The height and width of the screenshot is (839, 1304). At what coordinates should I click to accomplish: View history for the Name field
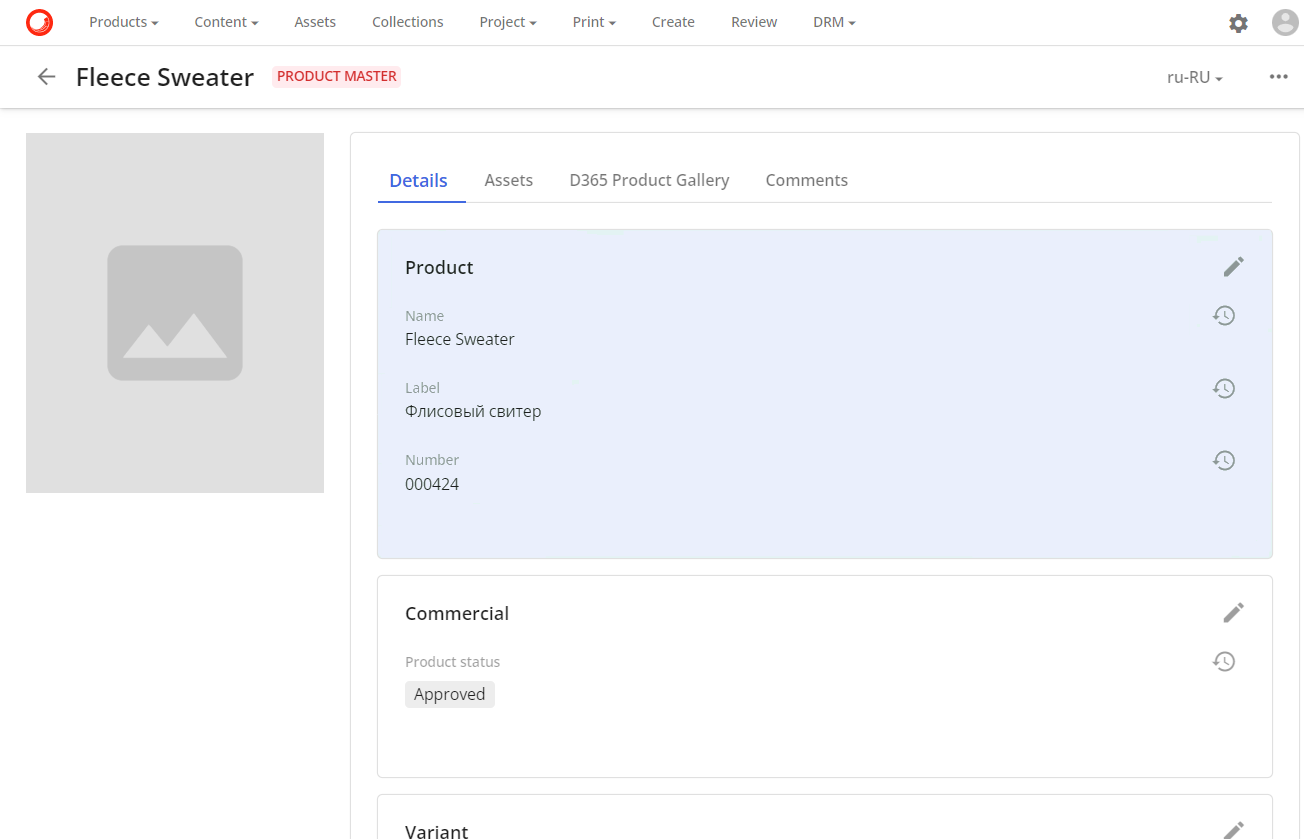(1224, 316)
